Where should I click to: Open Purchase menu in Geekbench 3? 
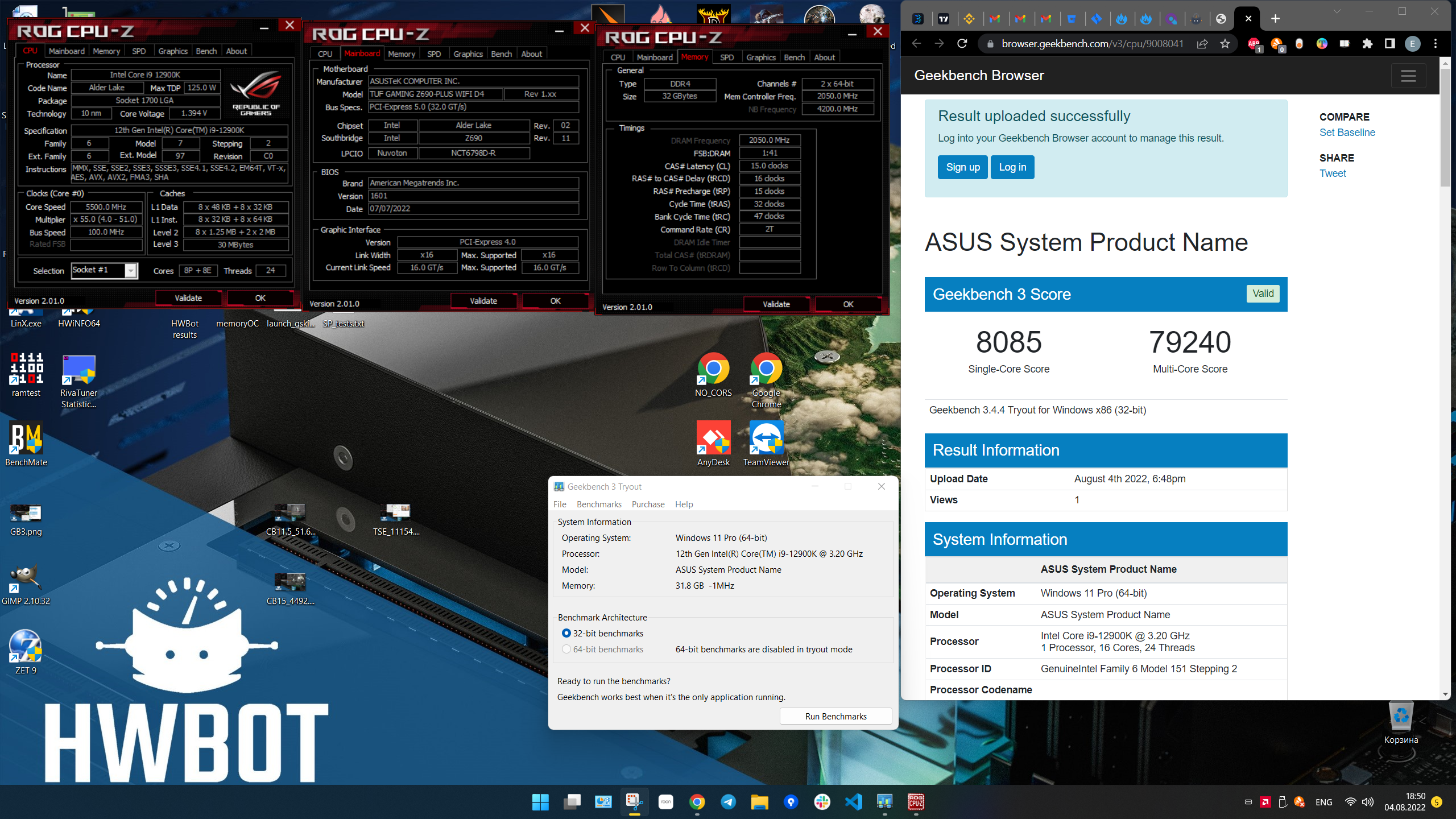click(x=648, y=504)
